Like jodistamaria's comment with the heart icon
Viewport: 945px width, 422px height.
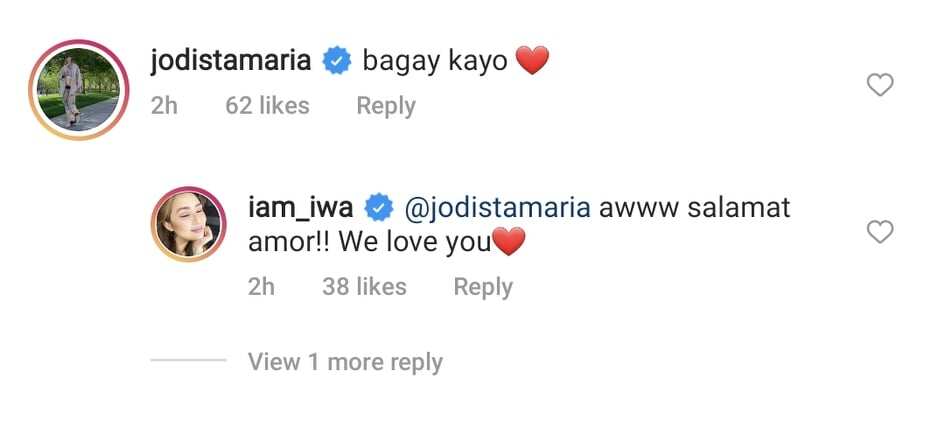[x=880, y=85]
